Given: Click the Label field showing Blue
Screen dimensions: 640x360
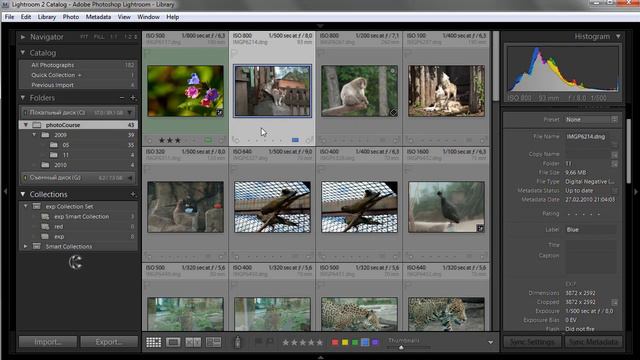Looking at the screenshot, I should click(590, 230).
